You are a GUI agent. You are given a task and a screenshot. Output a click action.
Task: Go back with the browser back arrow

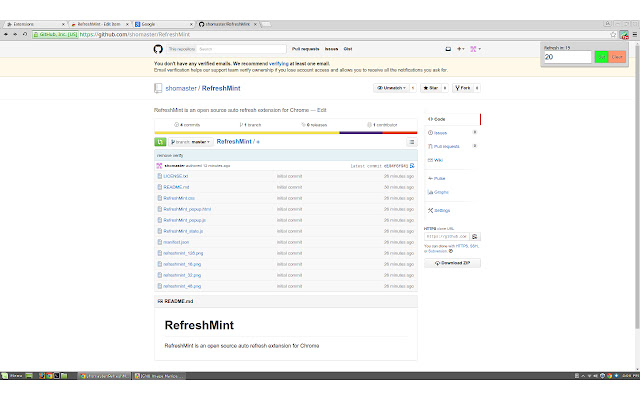(x=6, y=34)
